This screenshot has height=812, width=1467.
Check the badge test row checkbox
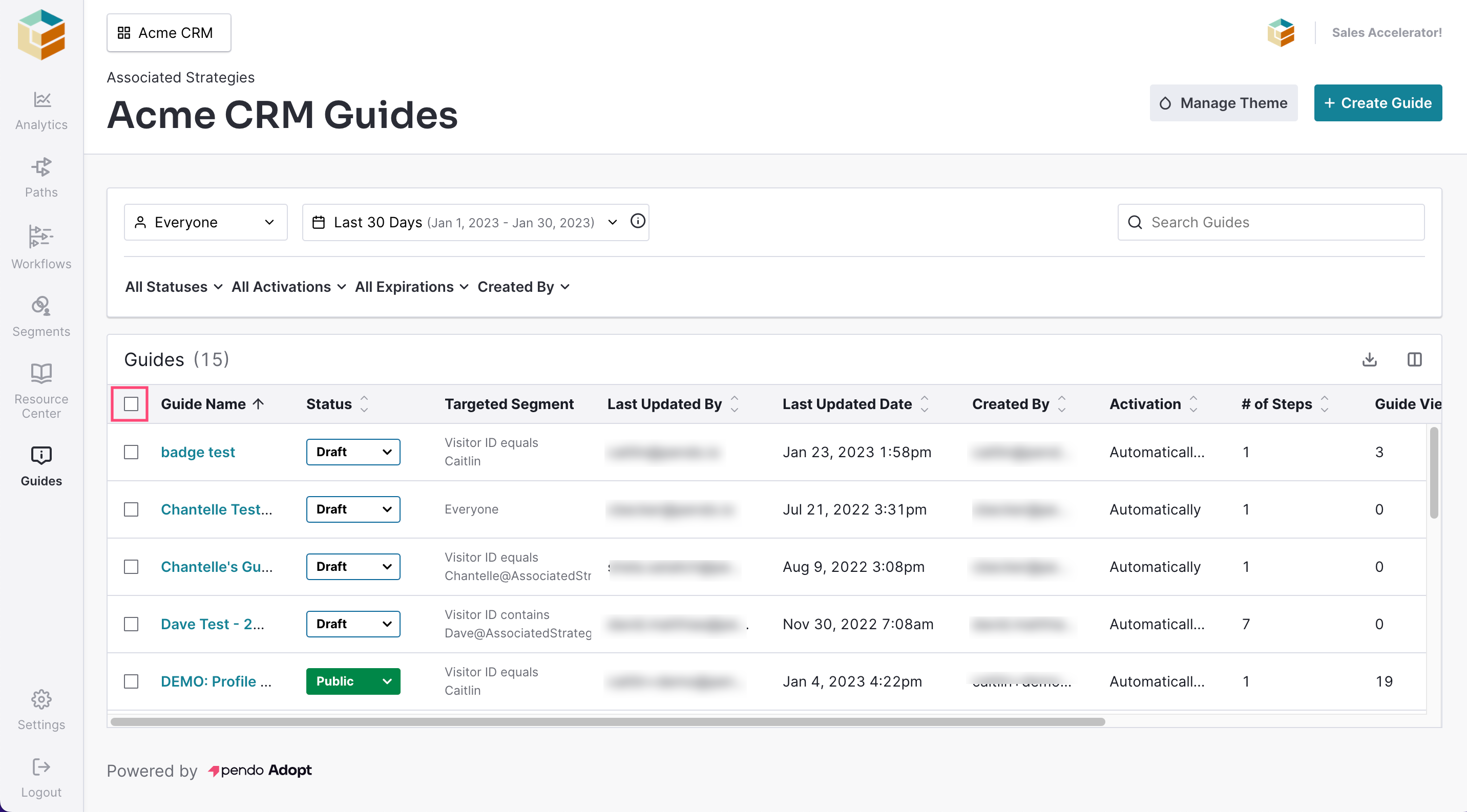point(131,452)
